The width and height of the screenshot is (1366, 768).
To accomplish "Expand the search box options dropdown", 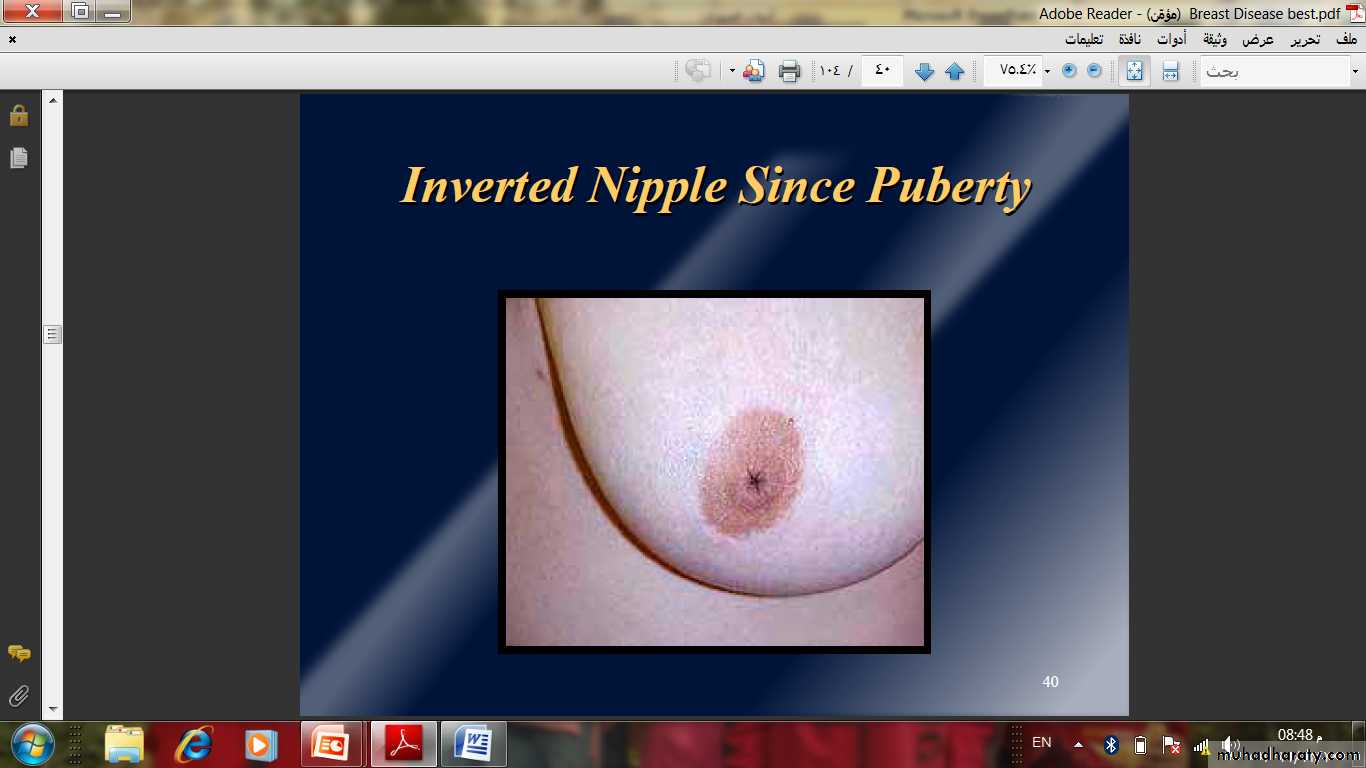I will click(x=1355, y=71).
